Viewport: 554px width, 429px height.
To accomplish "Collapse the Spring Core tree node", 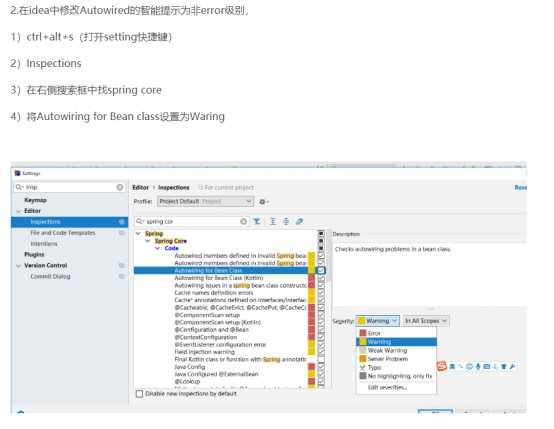I will (148, 241).
